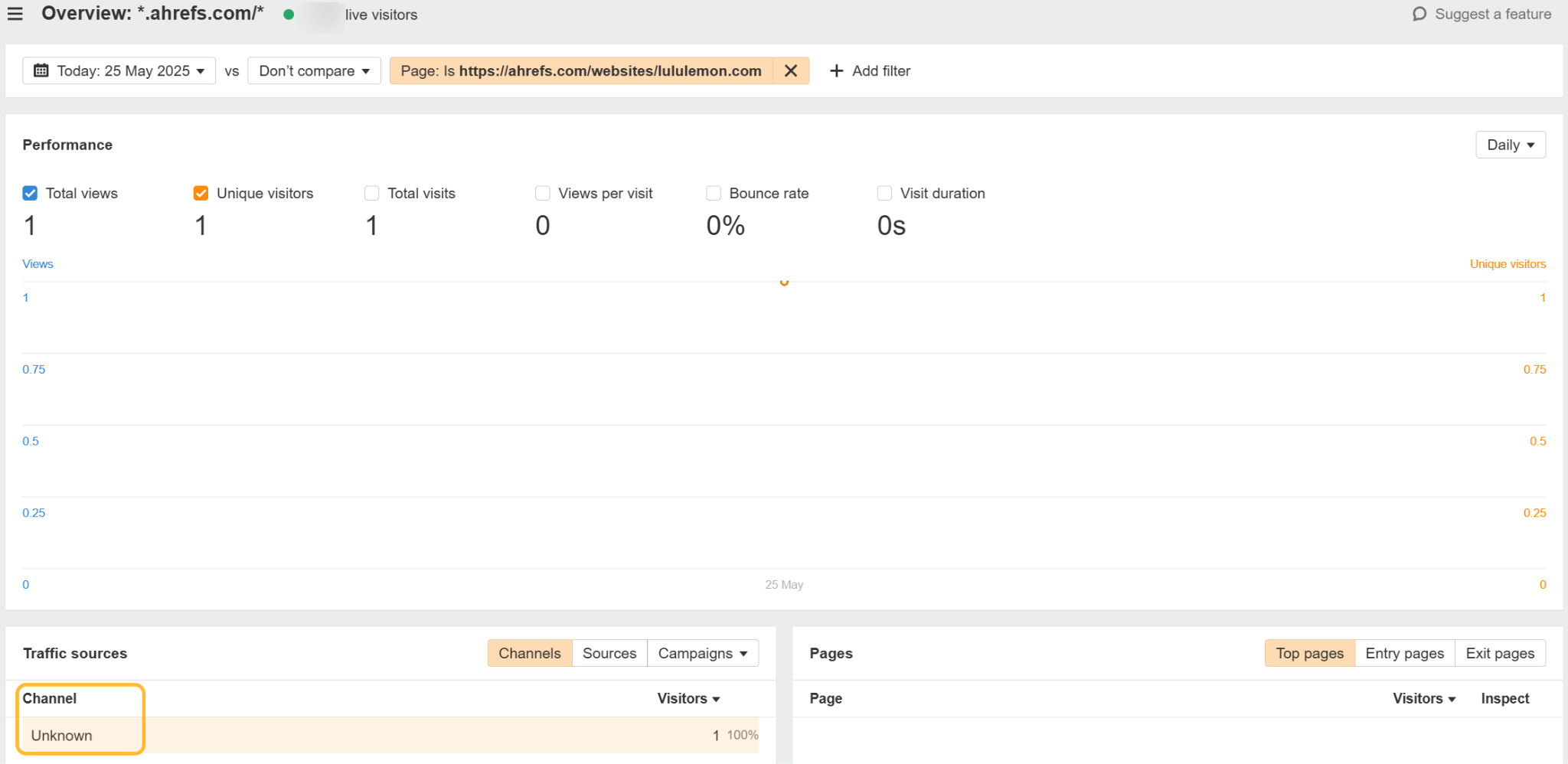Enable the Visit duration checkbox
This screenshot has height=764, width=1568.
click(x=884, y=194)
